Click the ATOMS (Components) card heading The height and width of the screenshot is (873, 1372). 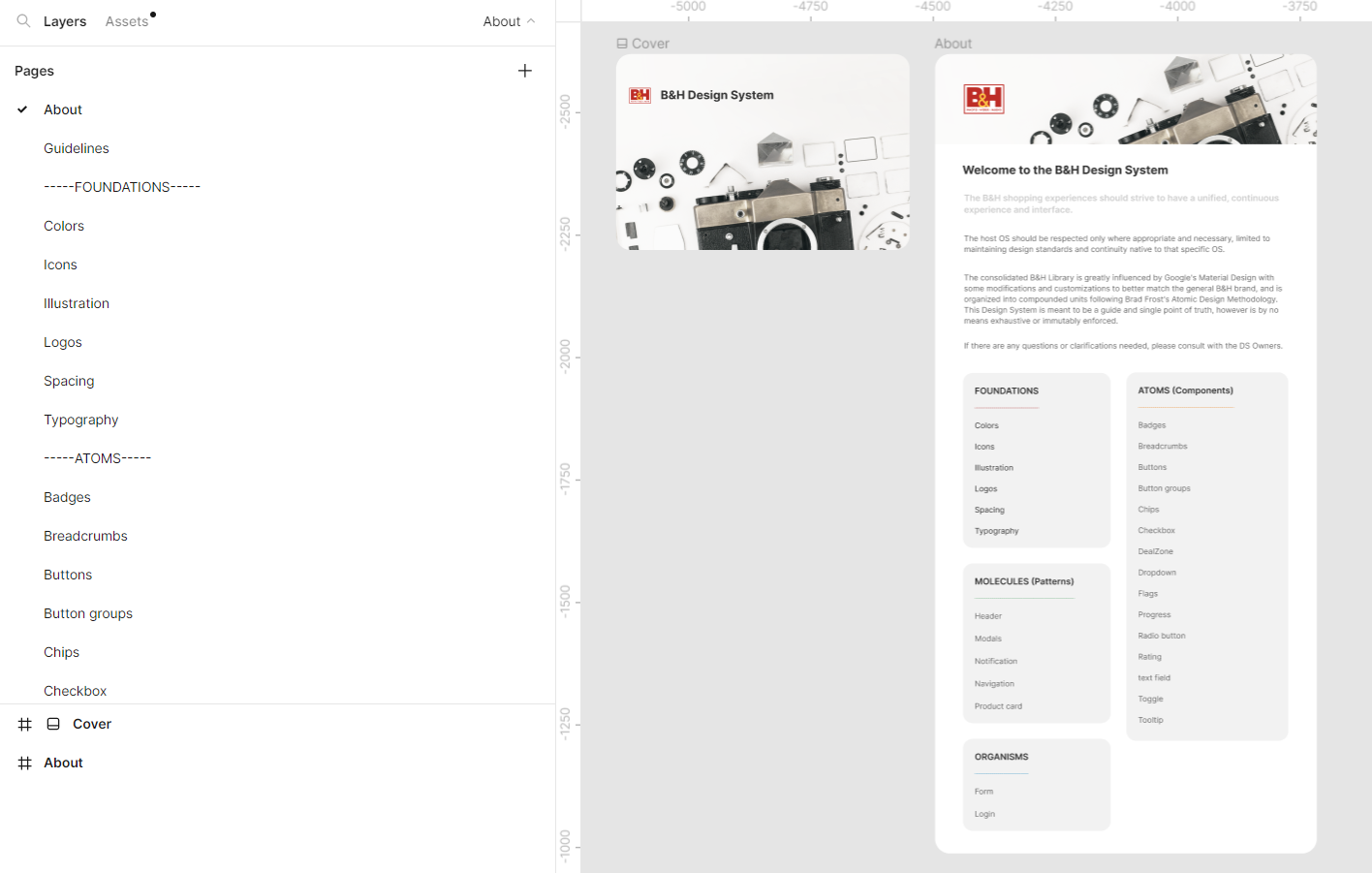click(1185, 390)
